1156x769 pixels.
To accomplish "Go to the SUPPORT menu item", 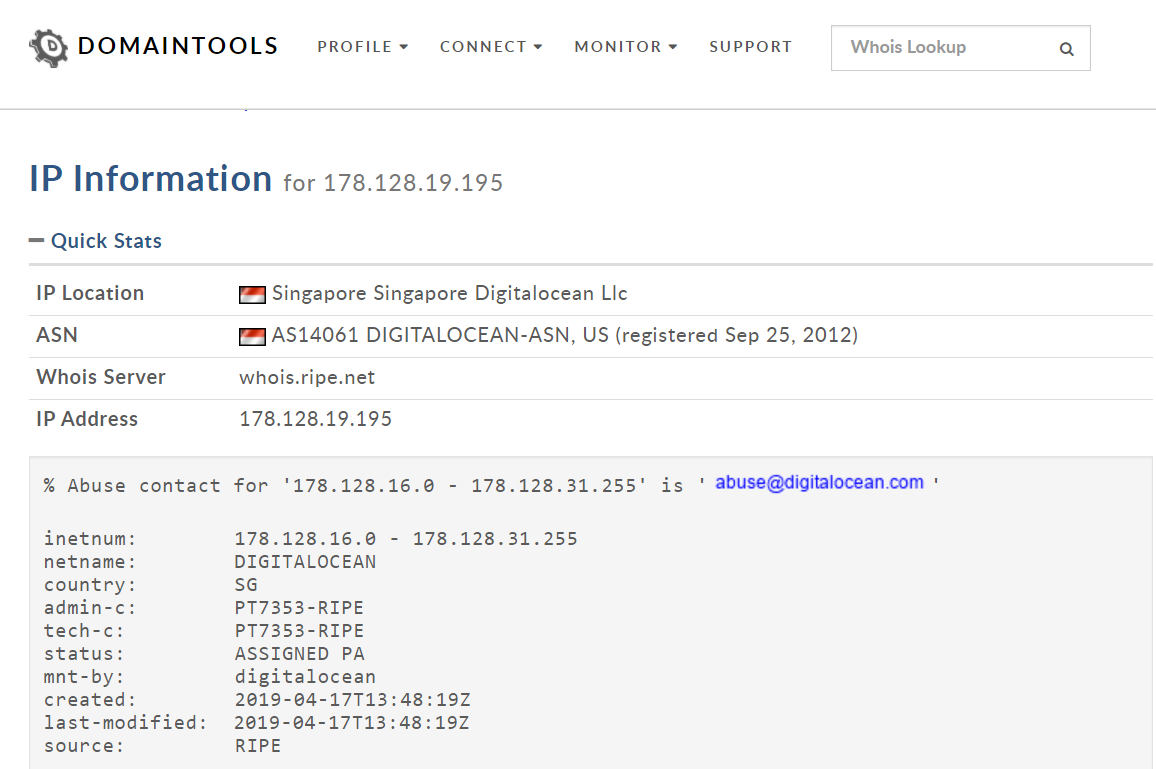I will point(750,47).
